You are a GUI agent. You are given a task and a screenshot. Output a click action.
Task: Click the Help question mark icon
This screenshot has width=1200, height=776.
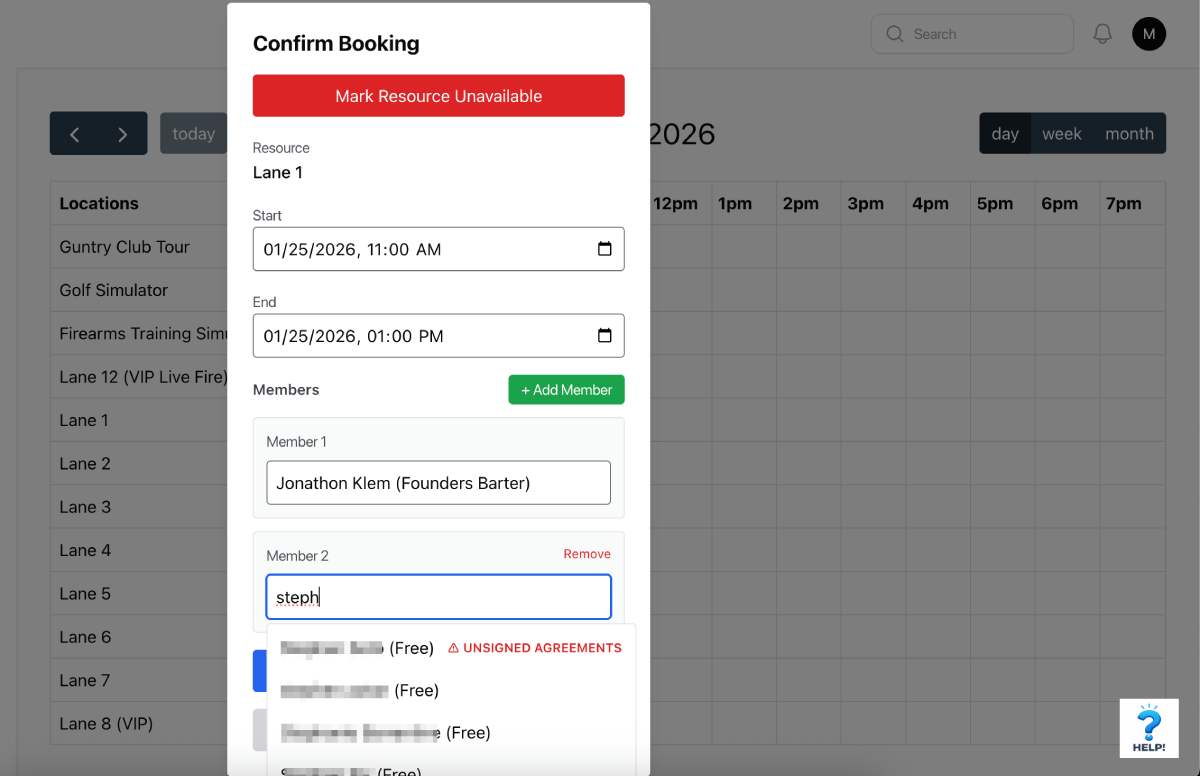tap(1149, 727)
